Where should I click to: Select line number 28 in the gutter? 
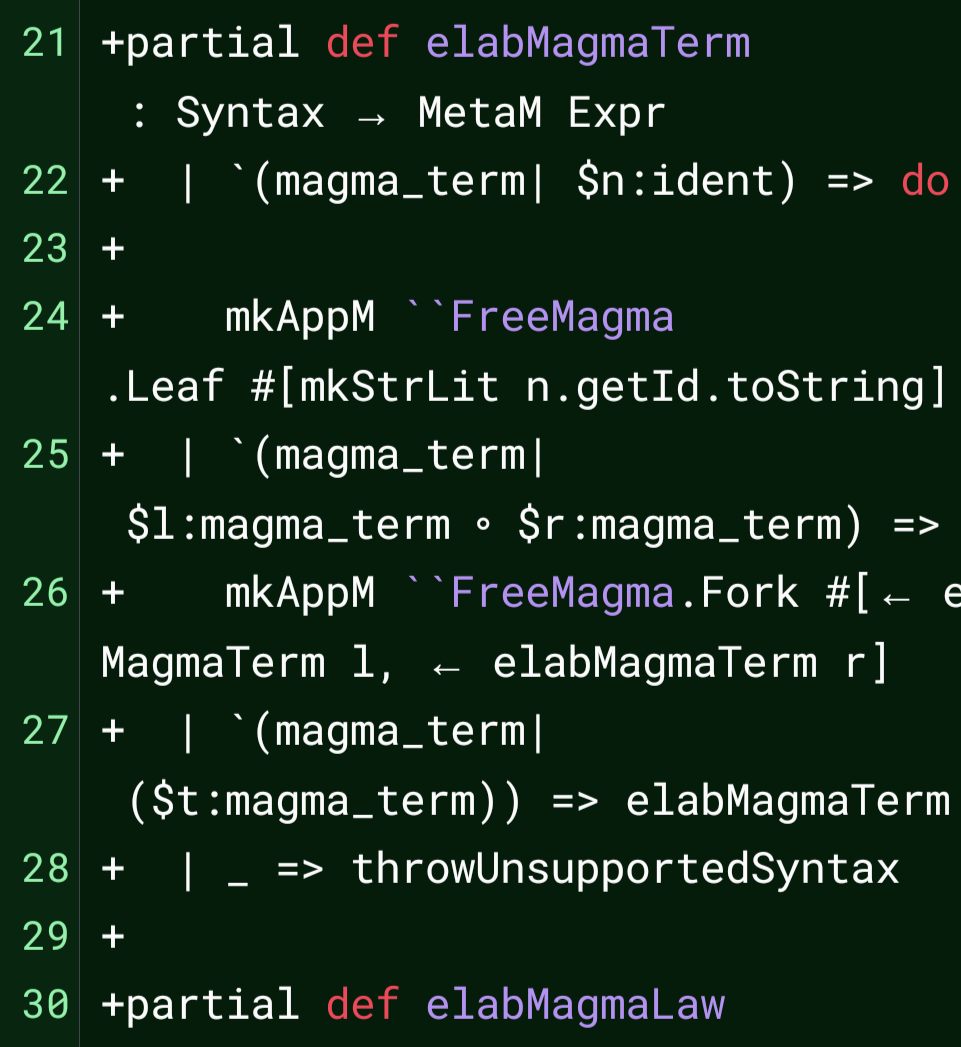point(44,869)
